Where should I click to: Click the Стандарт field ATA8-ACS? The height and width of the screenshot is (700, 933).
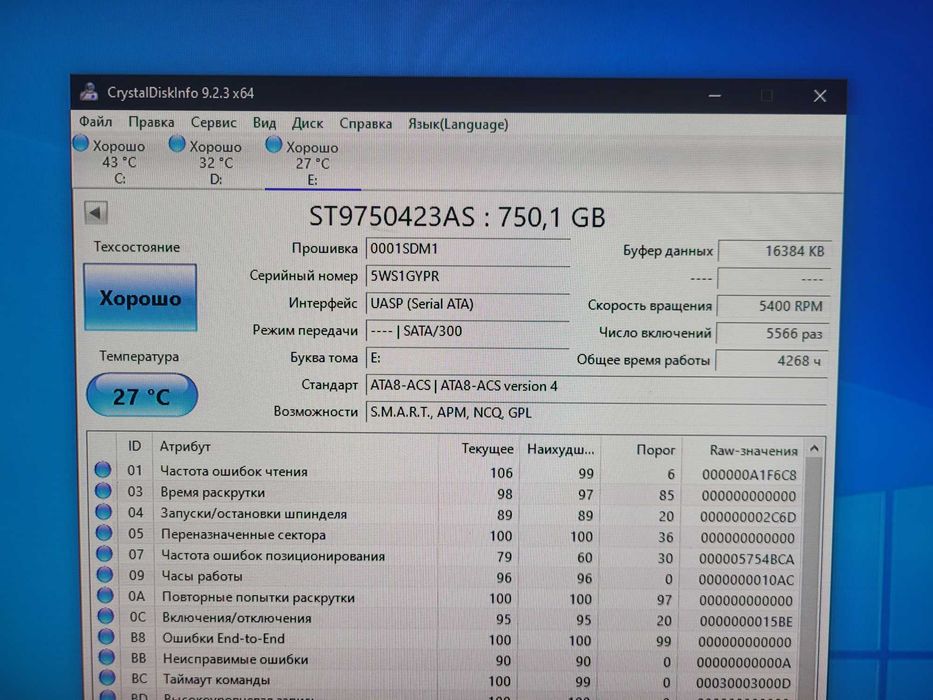pos(596,386)
